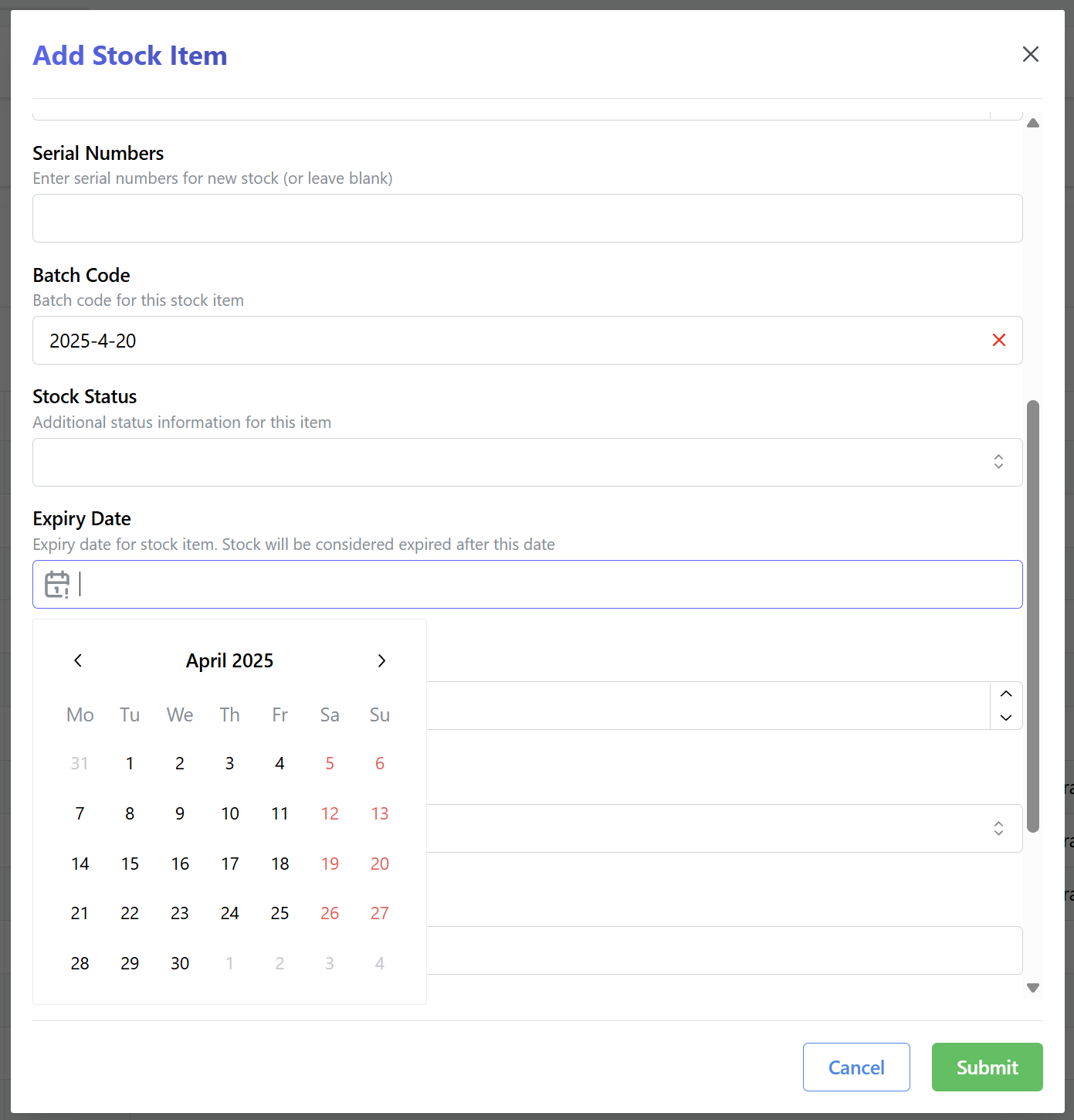Cancel adding the stock item

coord(856,1067)
